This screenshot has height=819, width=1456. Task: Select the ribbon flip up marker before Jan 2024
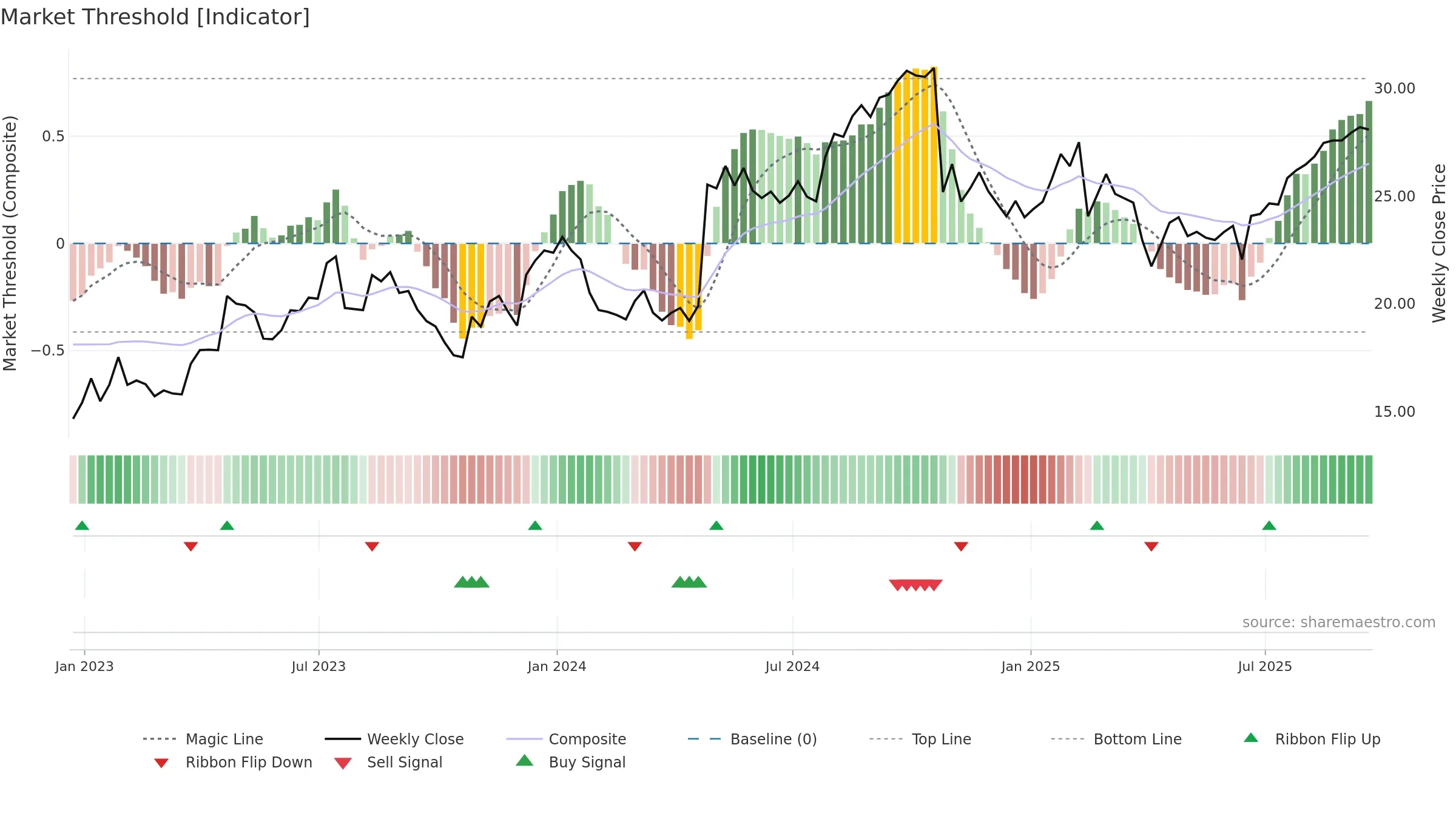point(535,525)
